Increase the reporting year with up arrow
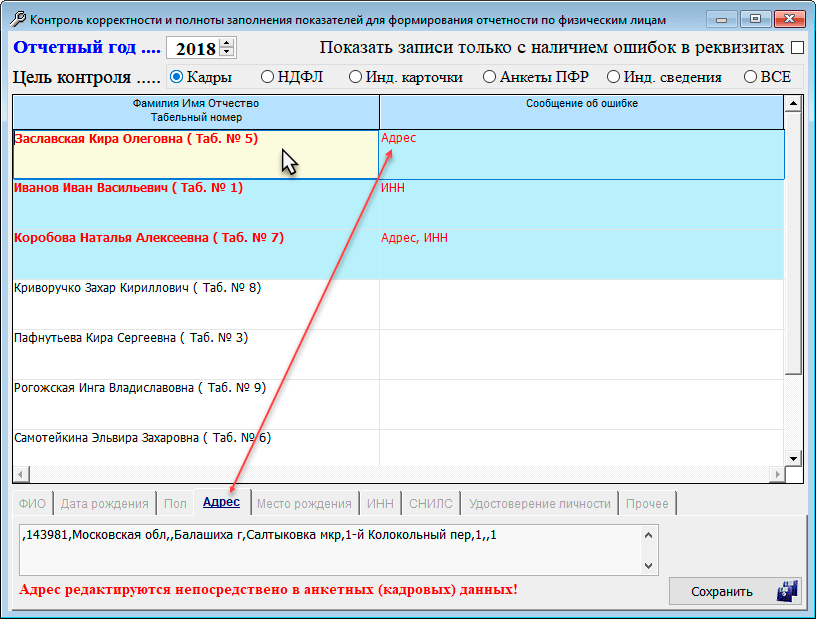Screen dimensions: 816x619 [x=227, y=43]
